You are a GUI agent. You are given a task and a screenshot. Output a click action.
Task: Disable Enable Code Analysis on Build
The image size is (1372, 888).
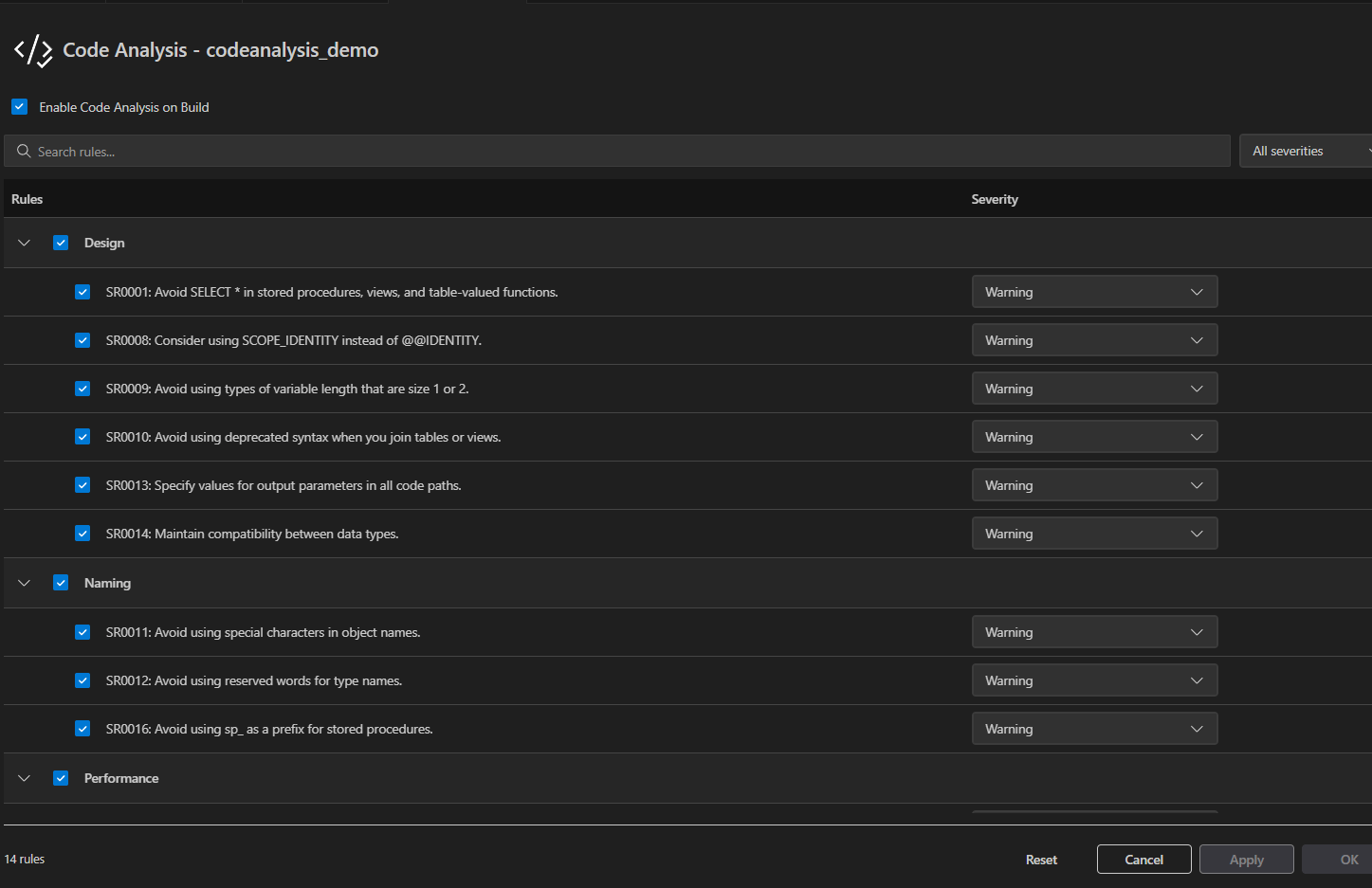[19, 106]
